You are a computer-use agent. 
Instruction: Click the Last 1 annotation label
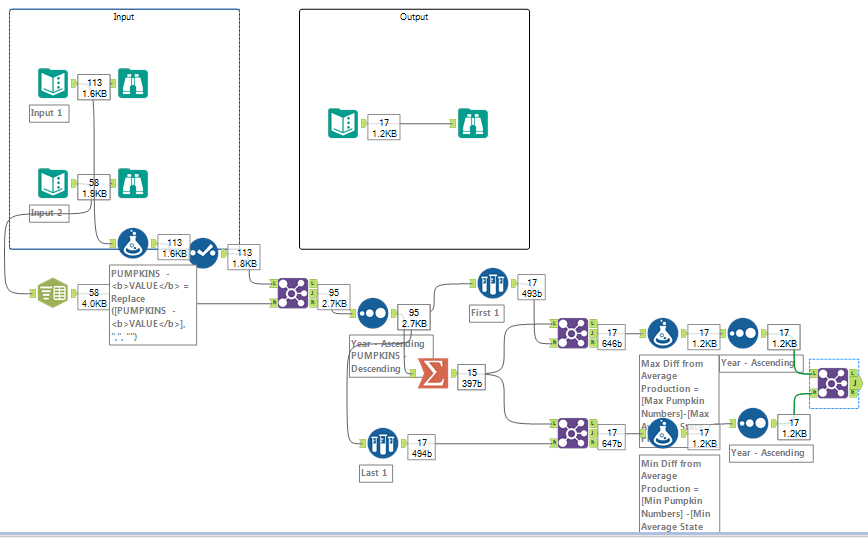pyautogui.click(x=375, y=473)
